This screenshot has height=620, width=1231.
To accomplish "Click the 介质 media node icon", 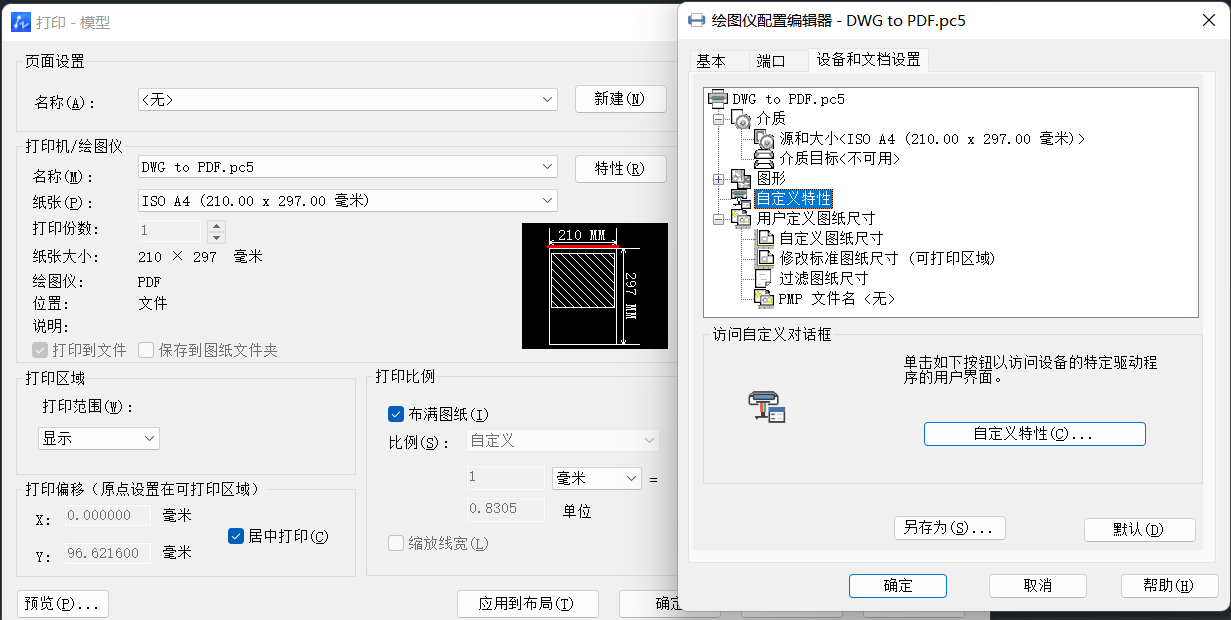I will (x=741, y=119).
